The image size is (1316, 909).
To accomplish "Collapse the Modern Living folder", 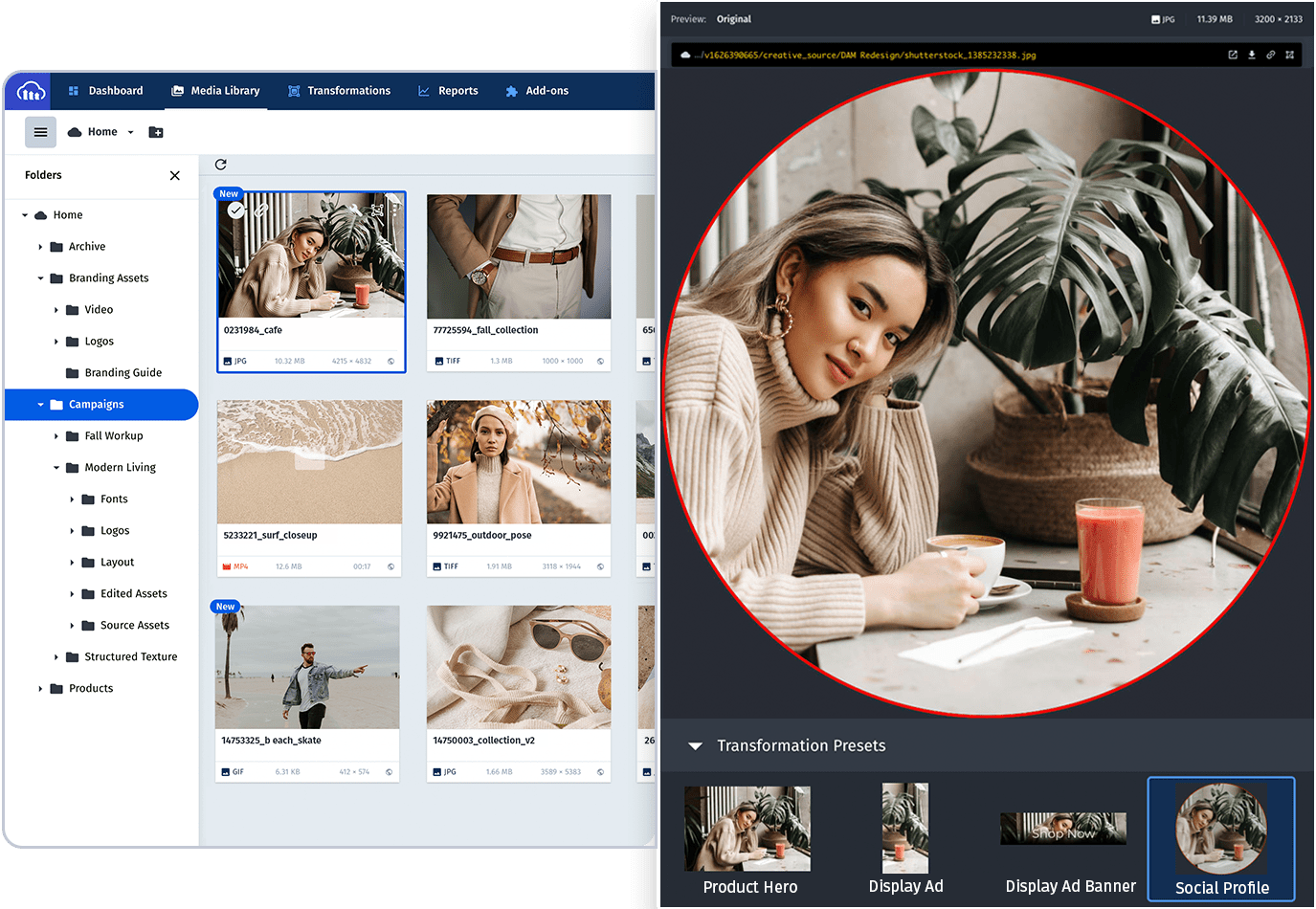I will (x=56, y=468).
